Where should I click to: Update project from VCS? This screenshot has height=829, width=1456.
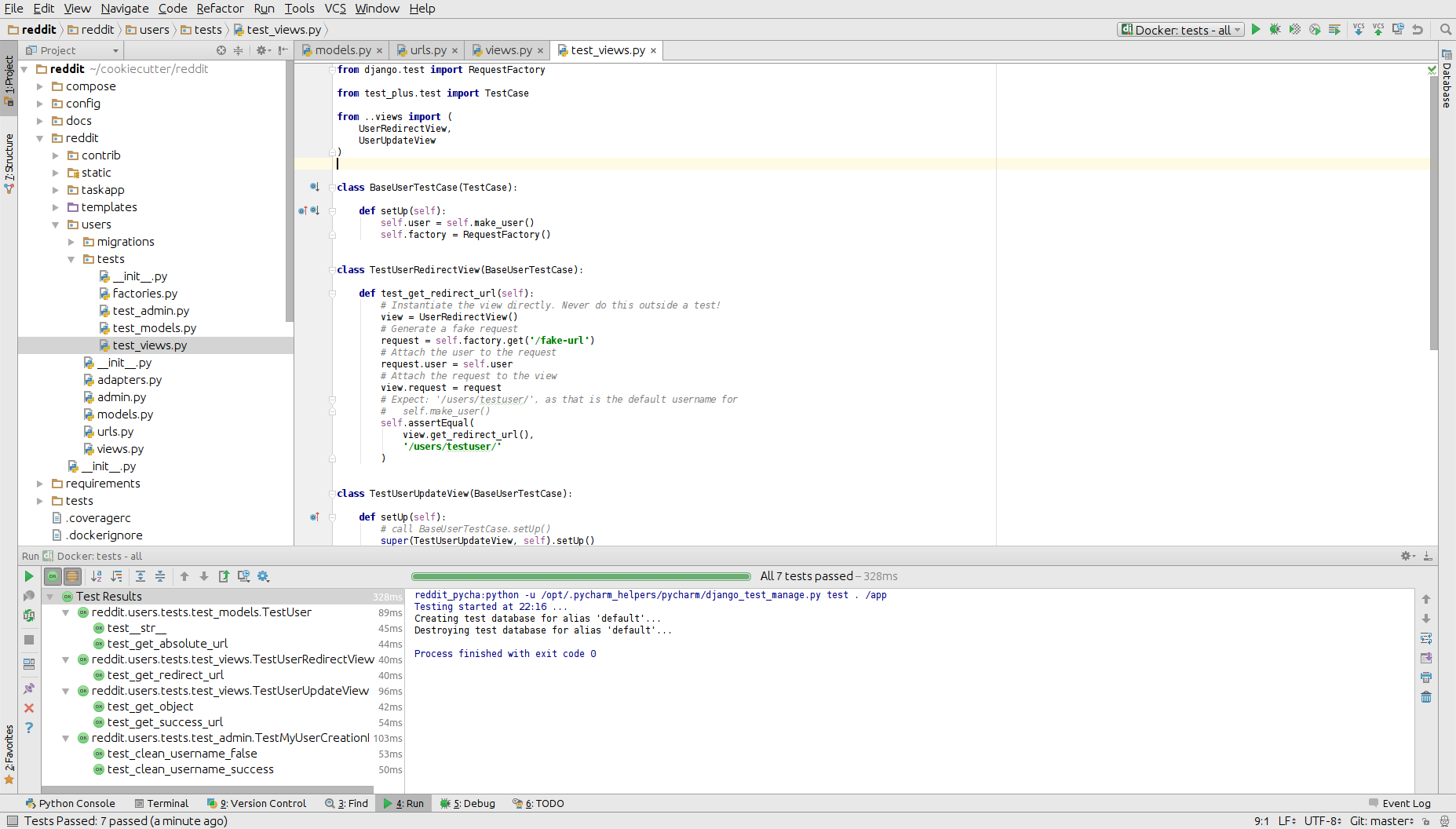[1359, 29]
